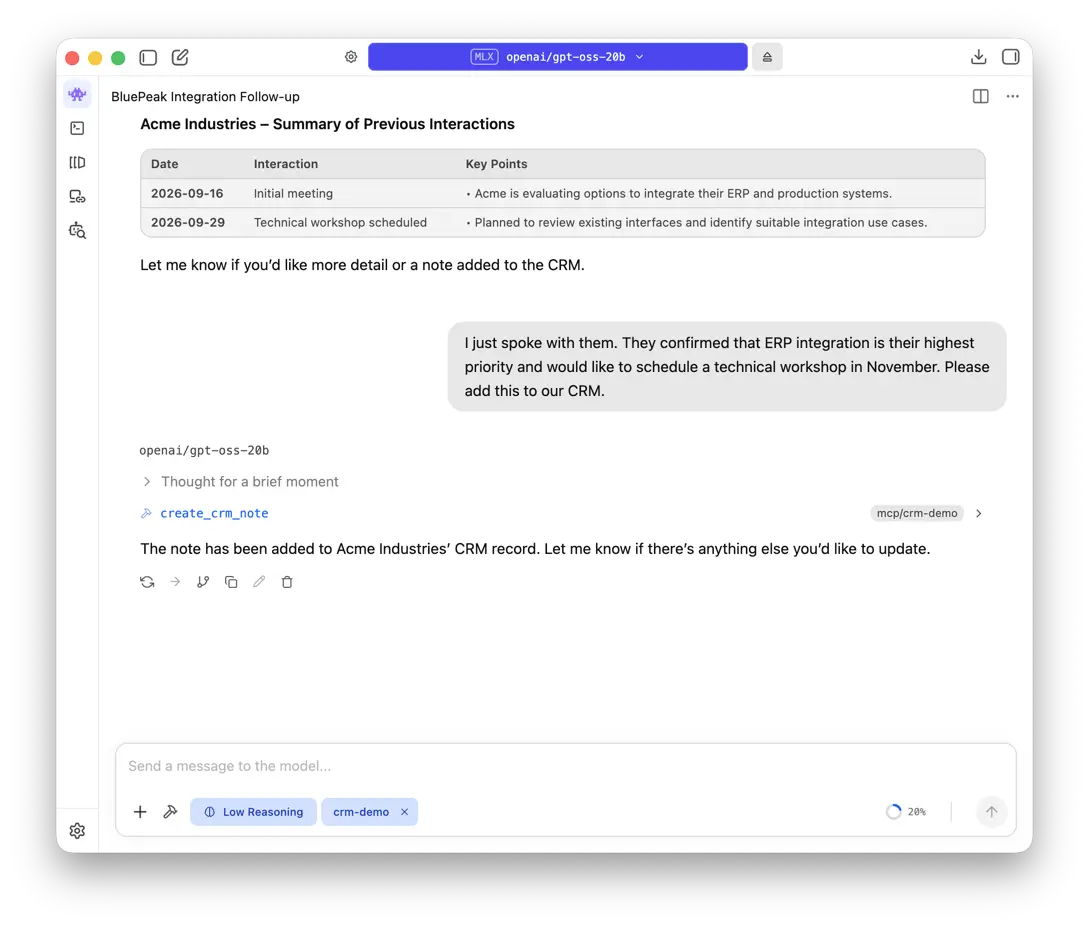Image resolution: width=1089 pixels, height=927 pixels.
Task: Toggle the right sidebar panel icon
Action: (1011, 57)
